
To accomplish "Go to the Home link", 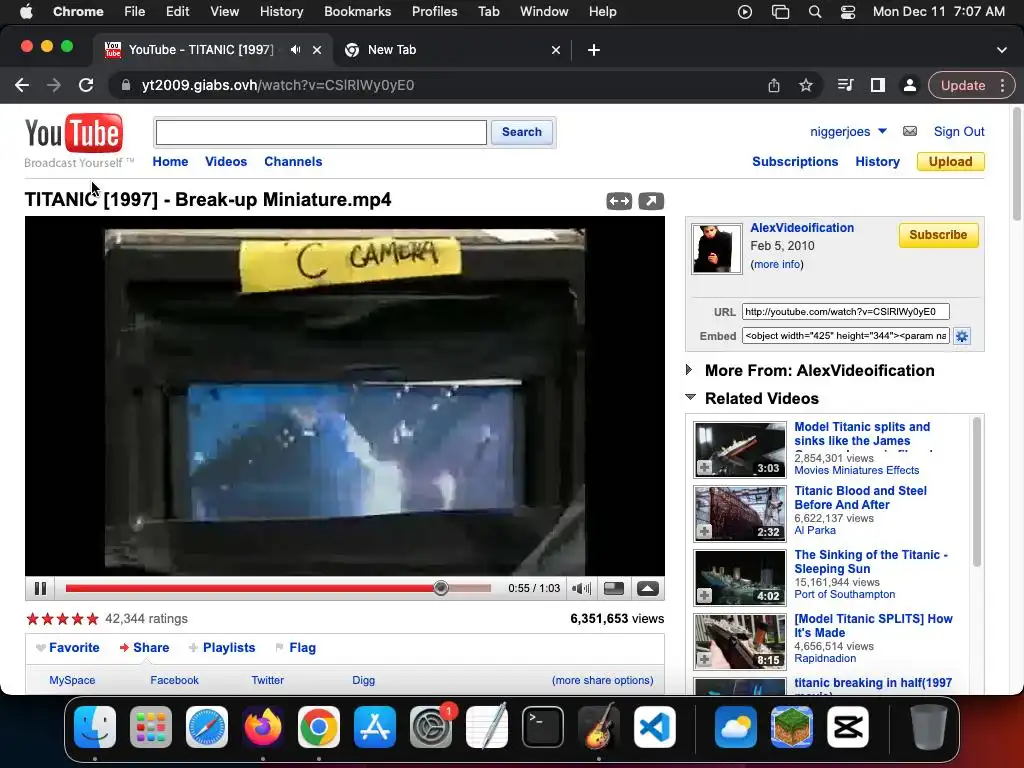I will 170,161.
